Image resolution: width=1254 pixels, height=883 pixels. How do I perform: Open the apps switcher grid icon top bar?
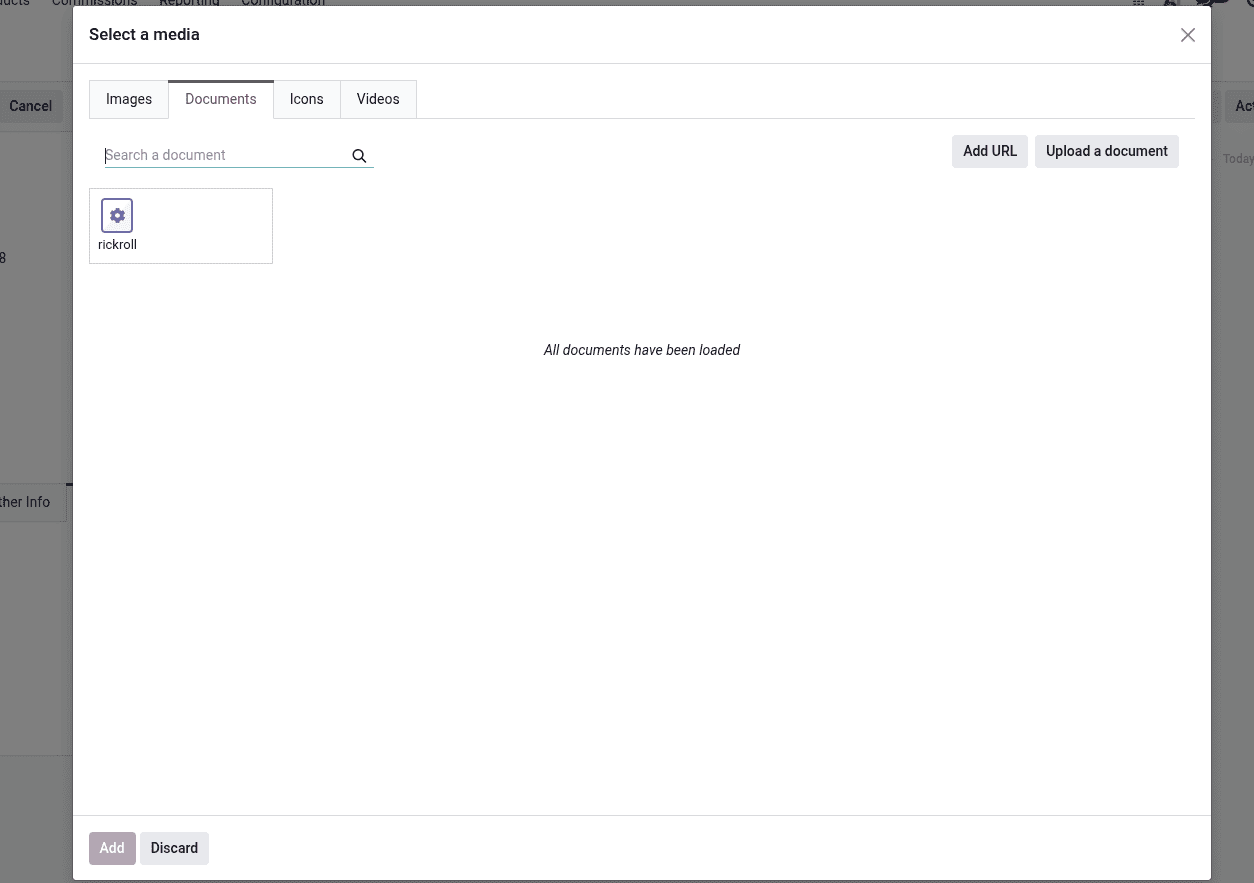1137,4
